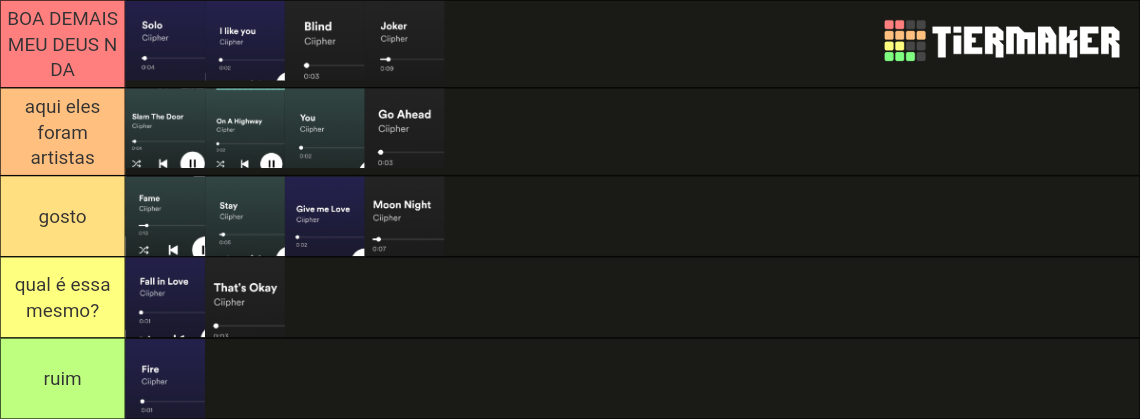Select the 'BOA DEMAIS MEU DEUS N DA' tier label
The width and height of the screenshot is (1140, 419).
click(x=63, y=44)
